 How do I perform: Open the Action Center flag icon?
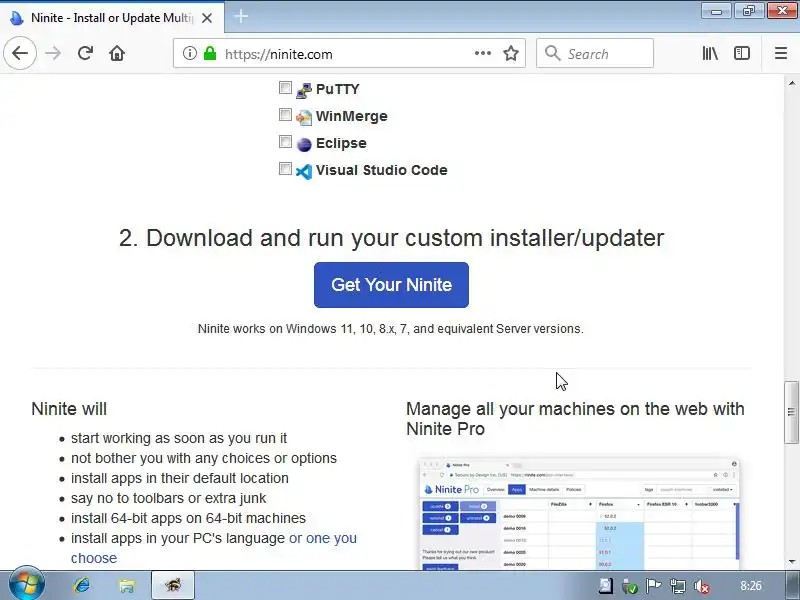pos(654,586)
